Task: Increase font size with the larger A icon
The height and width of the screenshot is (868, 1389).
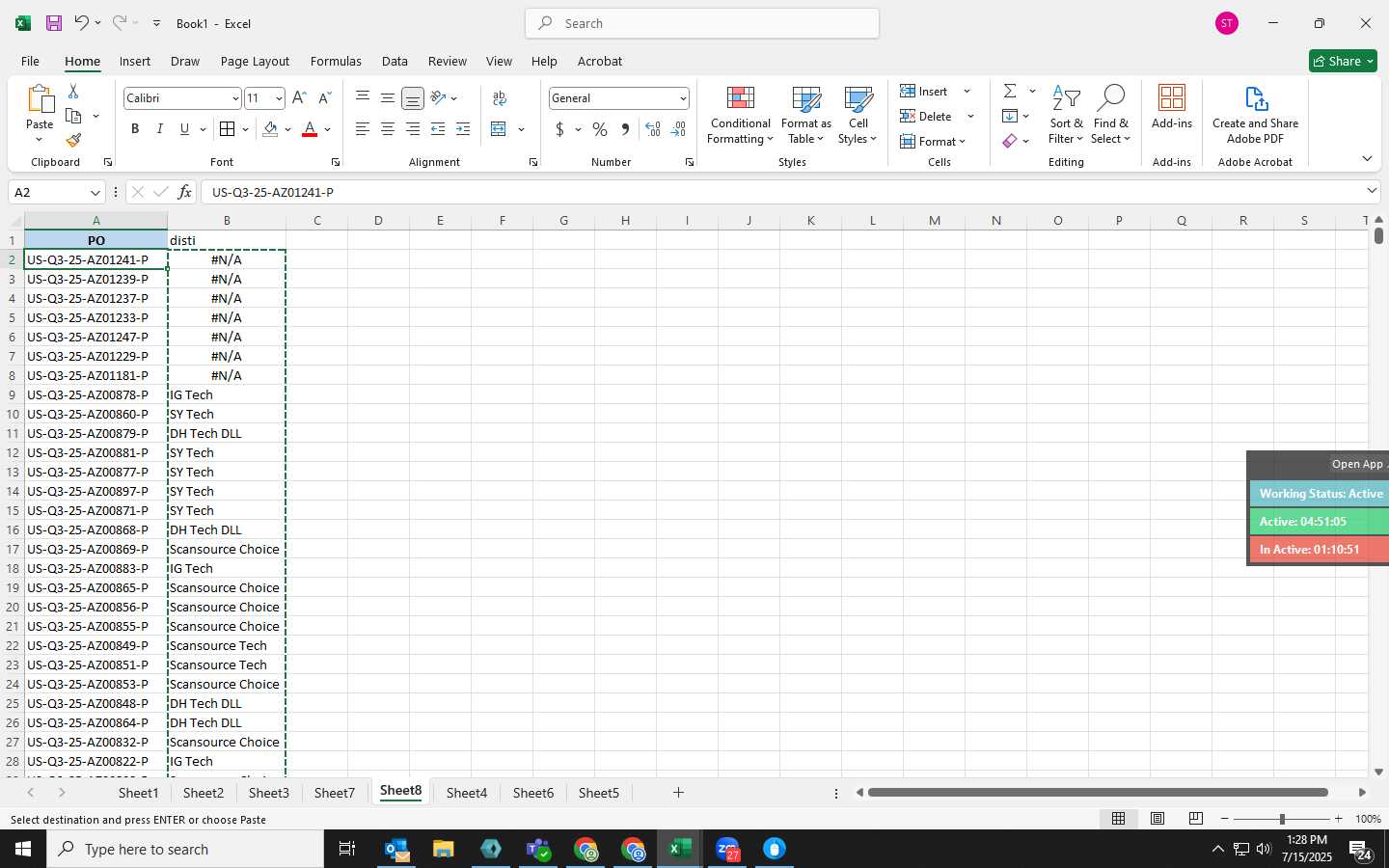Action: coord(299,97)
